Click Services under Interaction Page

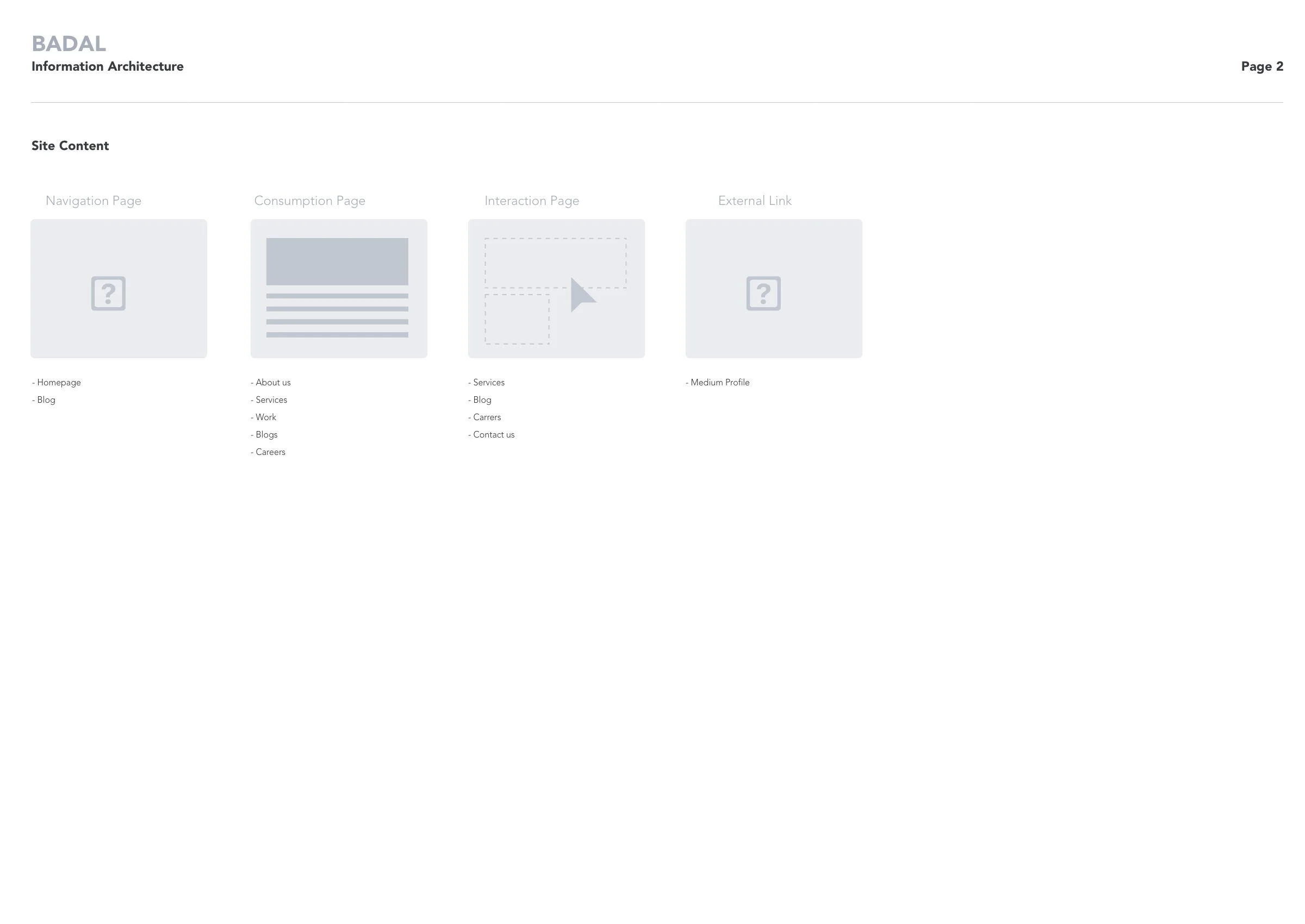tap(487, 382)
